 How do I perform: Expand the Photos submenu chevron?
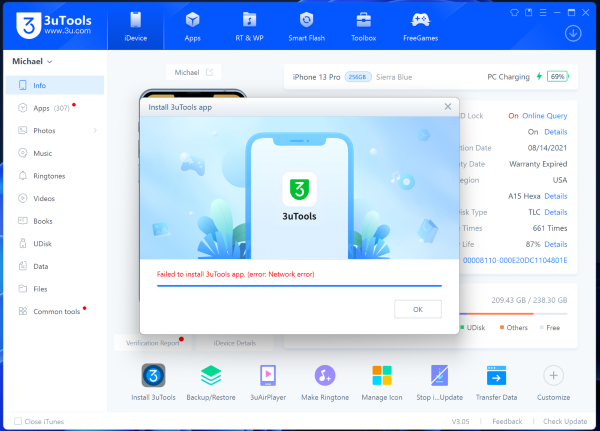(95, 131)
